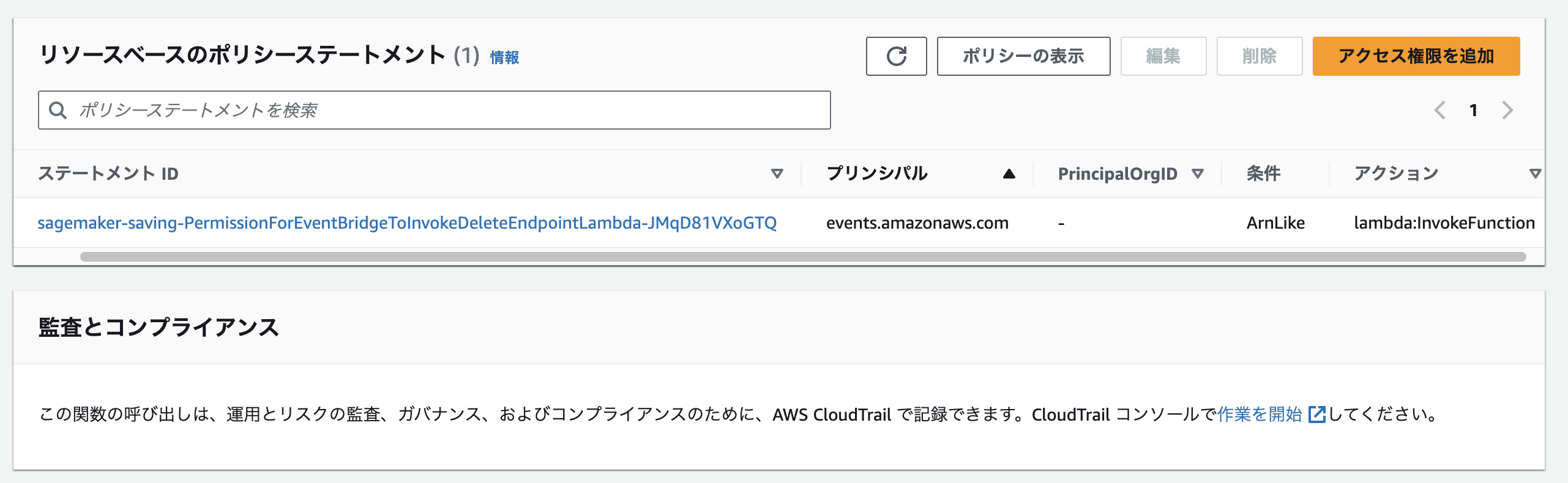Open the アクション column filter dropdown
1568x483 pixels.
(1536, 174)
